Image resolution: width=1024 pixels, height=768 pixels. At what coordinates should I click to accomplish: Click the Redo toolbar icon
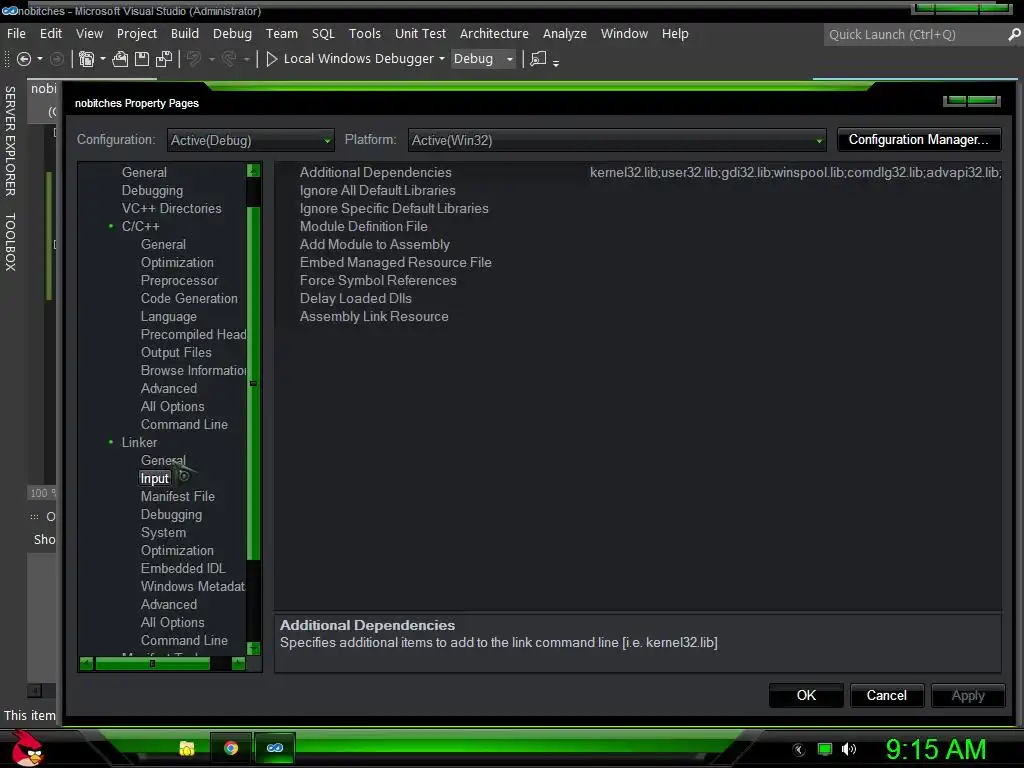click(229, 59)
